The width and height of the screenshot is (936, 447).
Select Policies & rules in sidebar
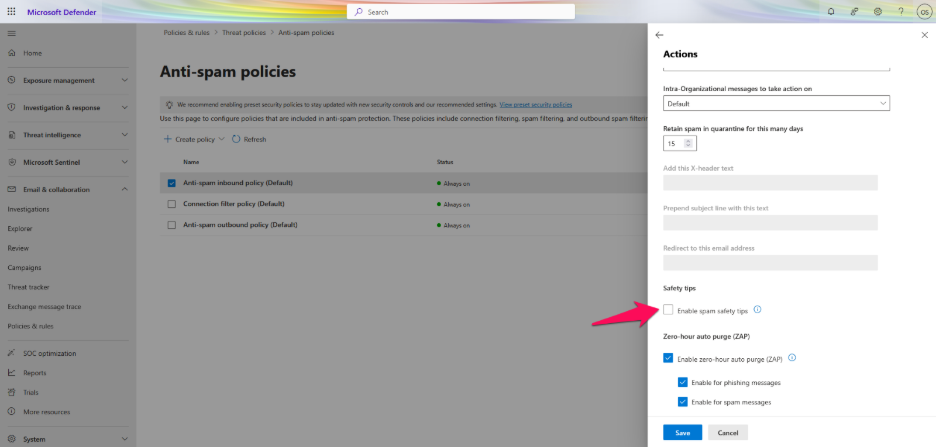(x=31, y=325)
